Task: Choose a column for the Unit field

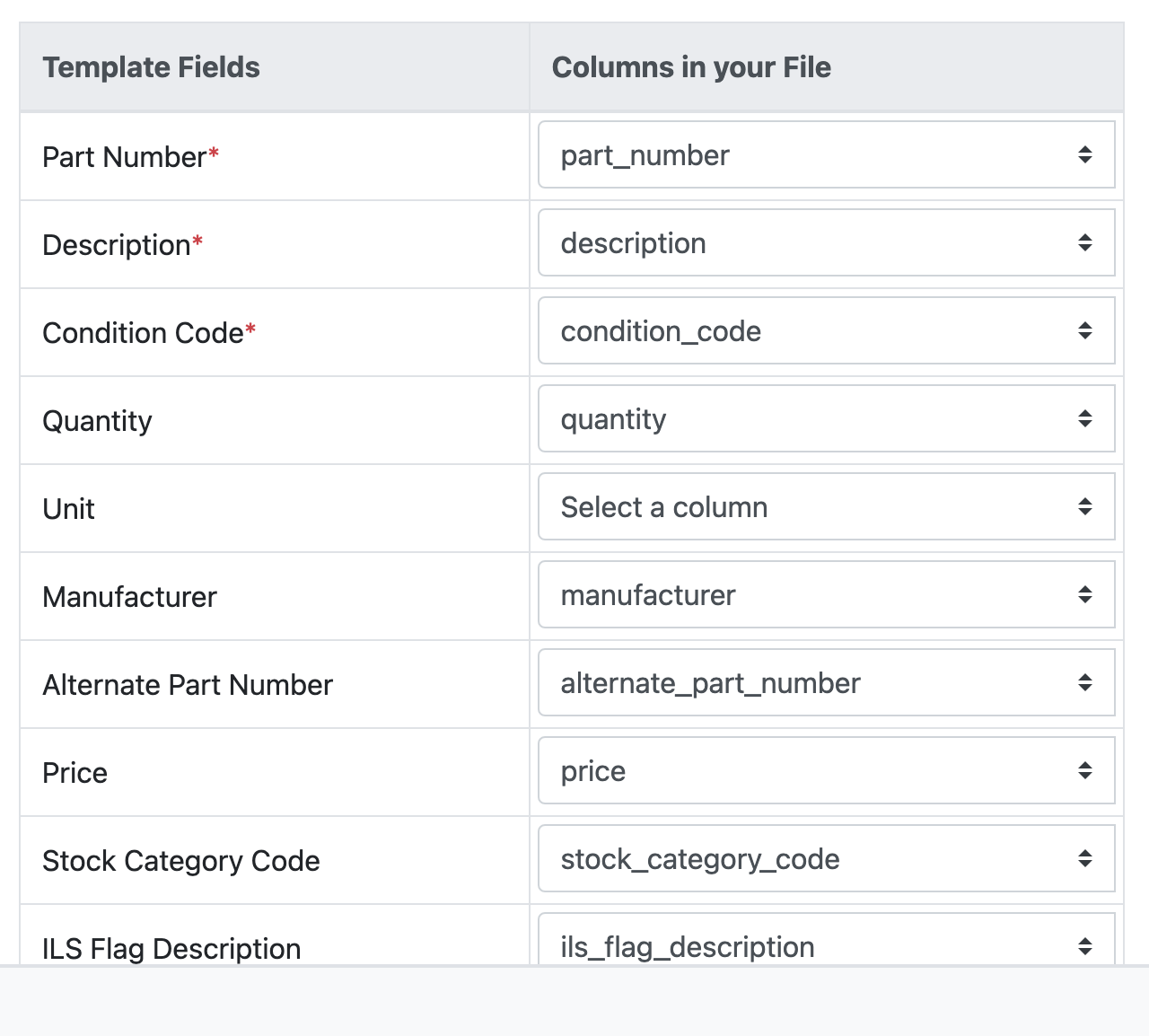Action: (x=826, y=507)
